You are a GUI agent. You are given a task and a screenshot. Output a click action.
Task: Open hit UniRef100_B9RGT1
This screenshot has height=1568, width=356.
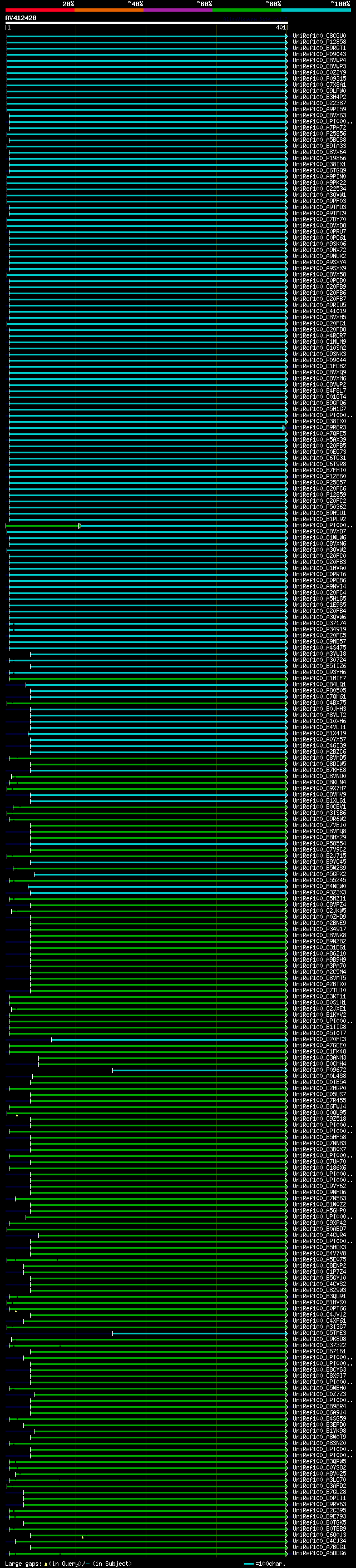[x=319, y=48]
